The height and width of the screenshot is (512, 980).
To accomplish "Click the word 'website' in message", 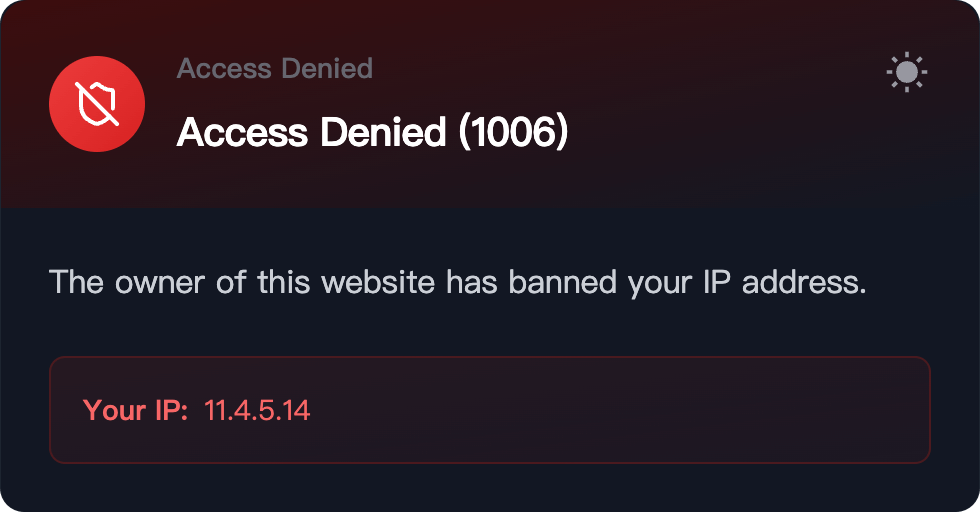I will pos(378,282).
